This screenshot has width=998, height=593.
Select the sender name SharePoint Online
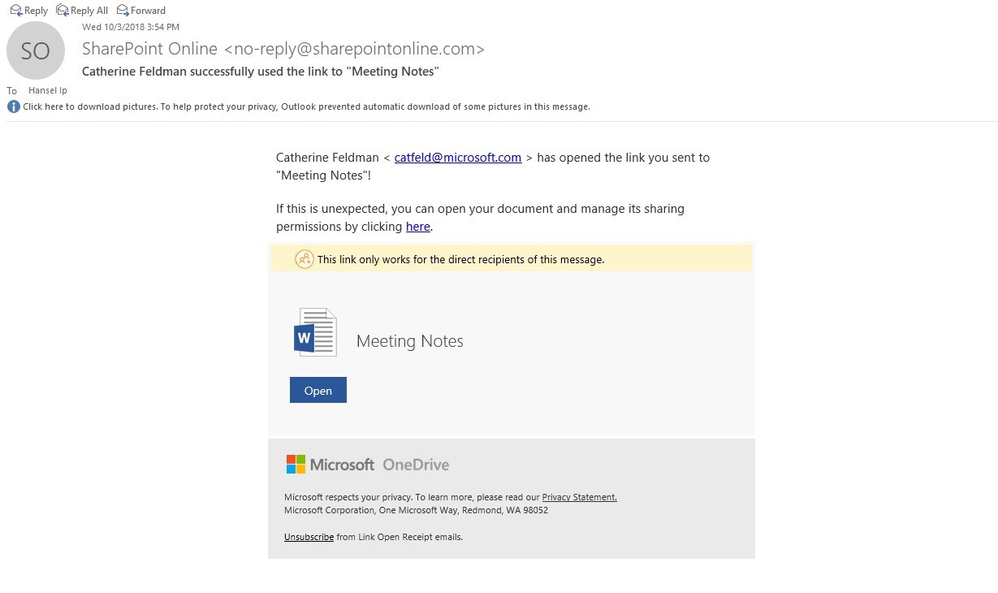tap(150, 49)
